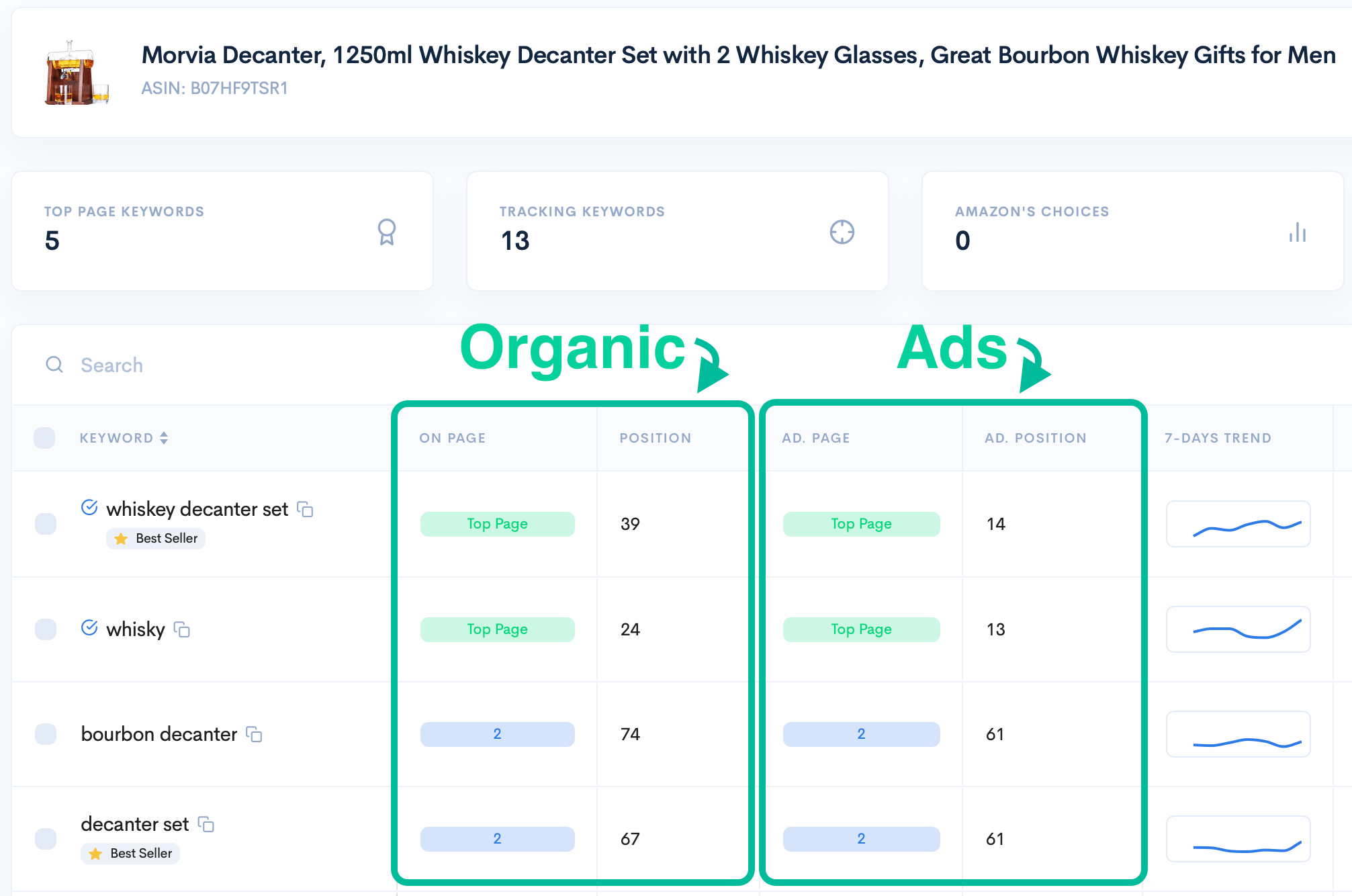Check the 'whiskey decanter set' row checkbox

pyautogui.click(x=46, y=524)
